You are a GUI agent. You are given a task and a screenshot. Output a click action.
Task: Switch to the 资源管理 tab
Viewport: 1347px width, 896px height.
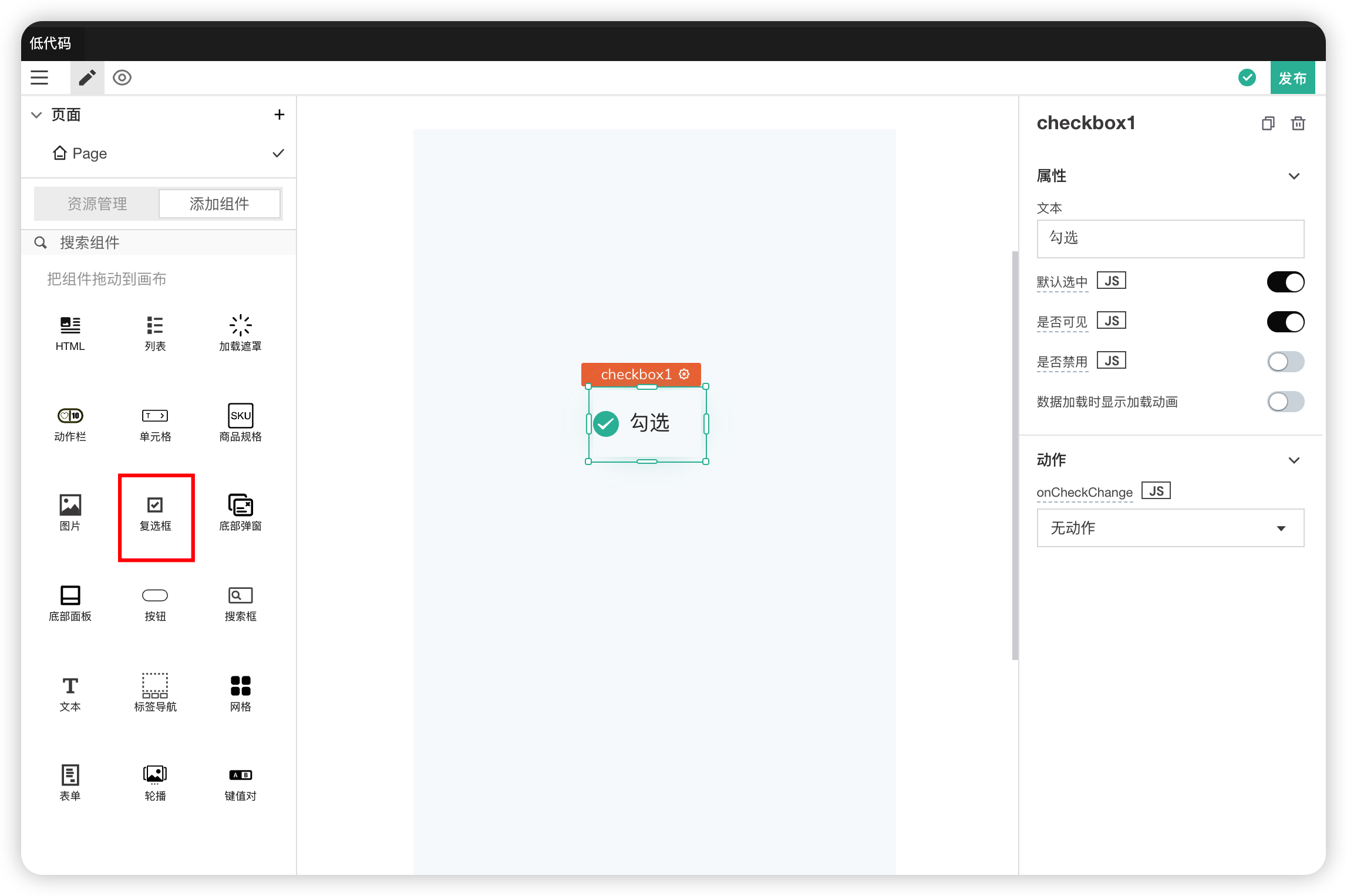[97, 204]
